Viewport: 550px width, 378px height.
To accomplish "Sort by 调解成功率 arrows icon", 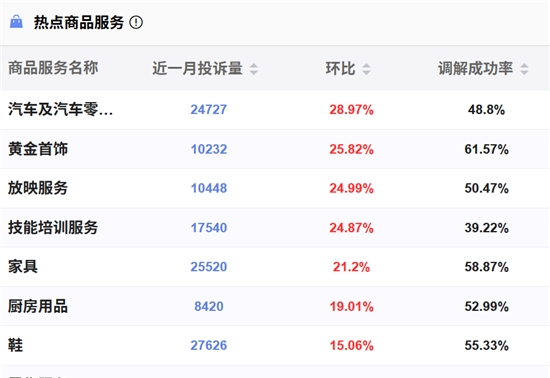I will (x=524, y=69).
